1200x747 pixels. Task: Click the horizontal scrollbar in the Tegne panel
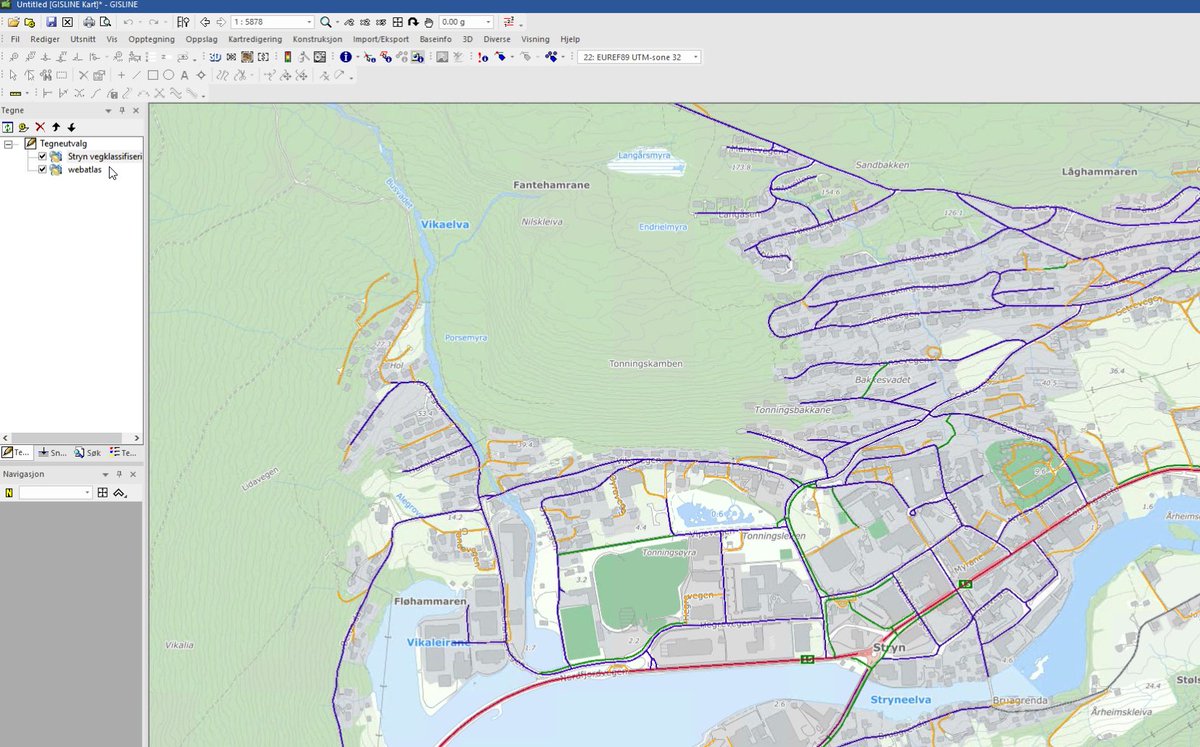pos(65,437)
